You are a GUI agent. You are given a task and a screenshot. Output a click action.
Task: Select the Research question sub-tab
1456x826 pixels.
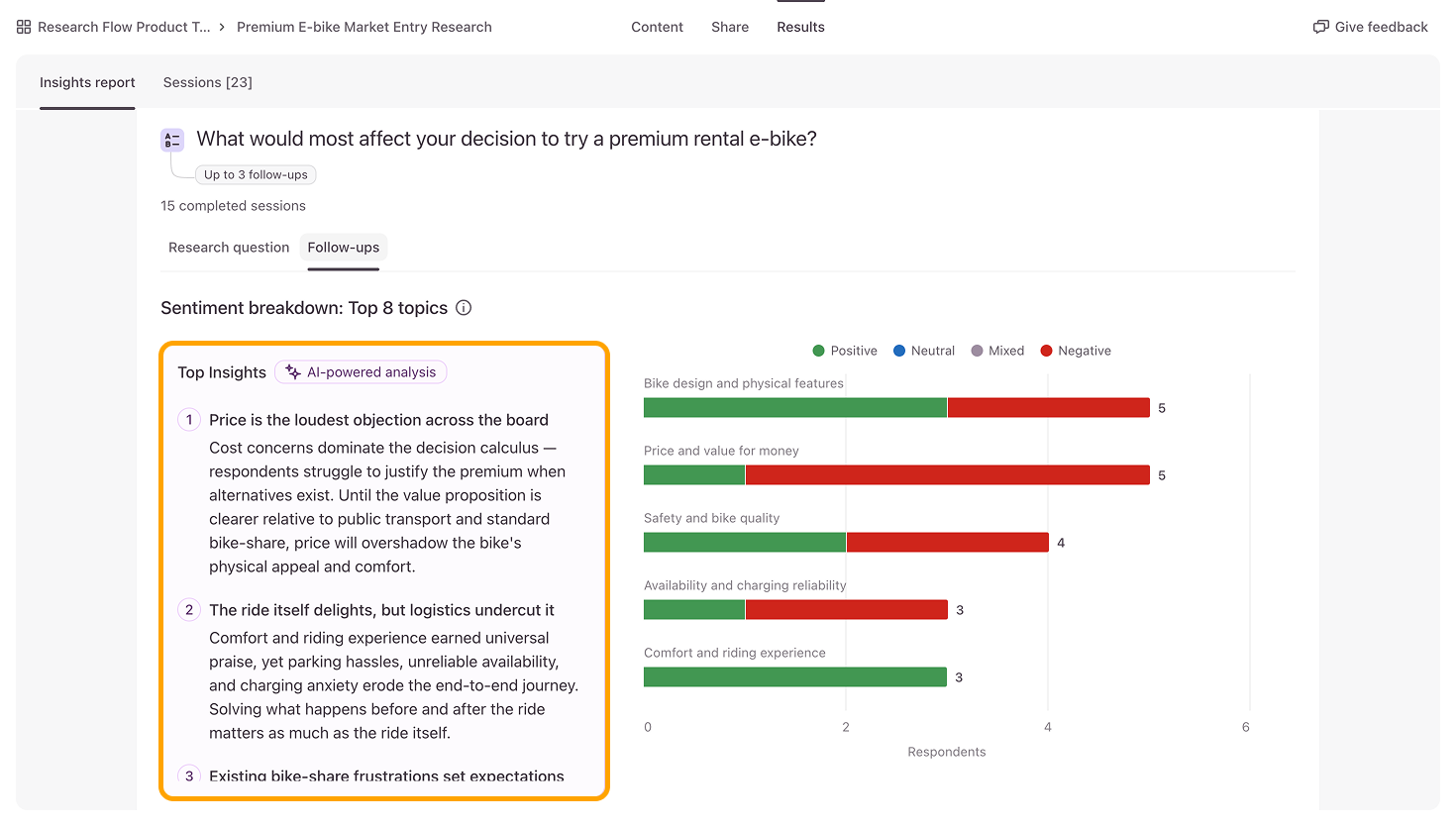click(x=229, y=248)
